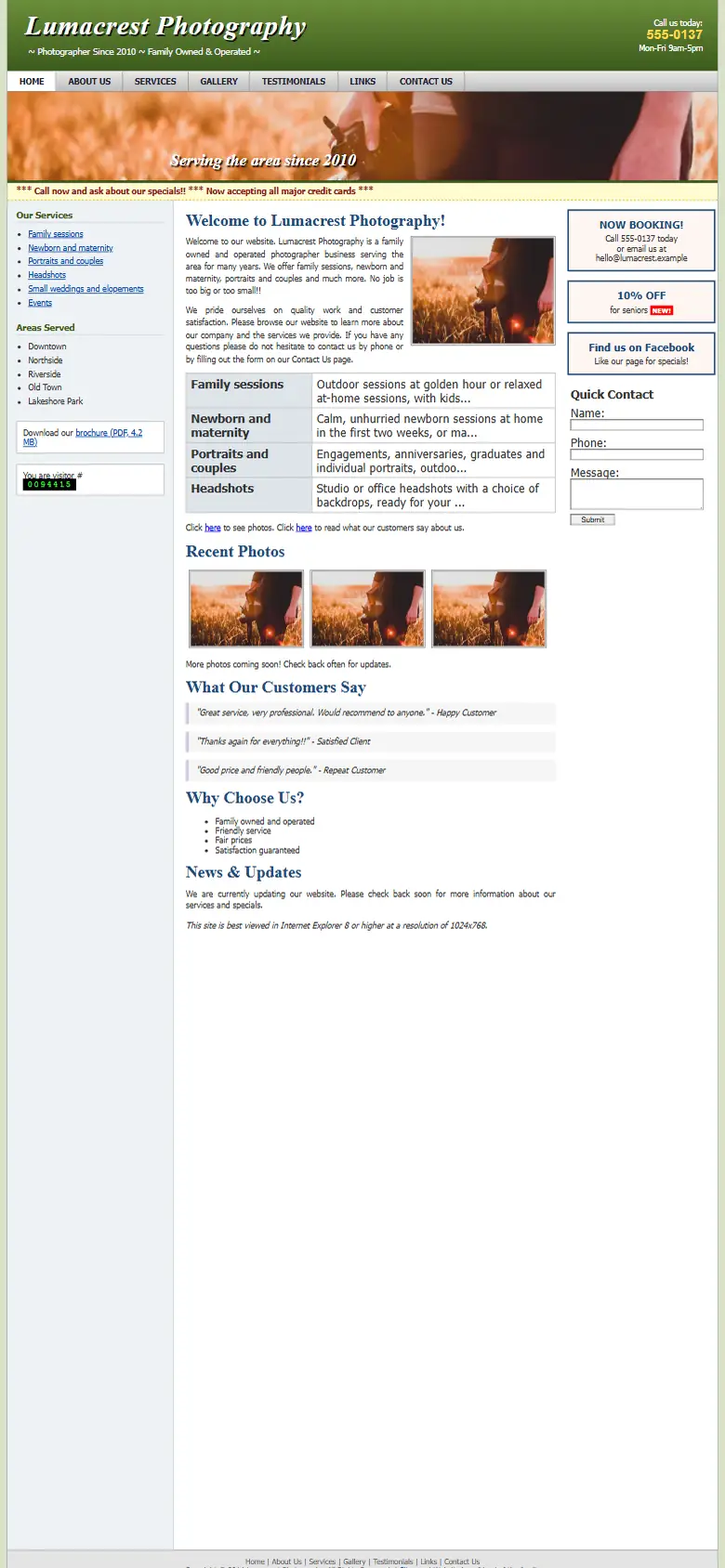Click the NOW BOOKING! promo box

tap(641, 241)
